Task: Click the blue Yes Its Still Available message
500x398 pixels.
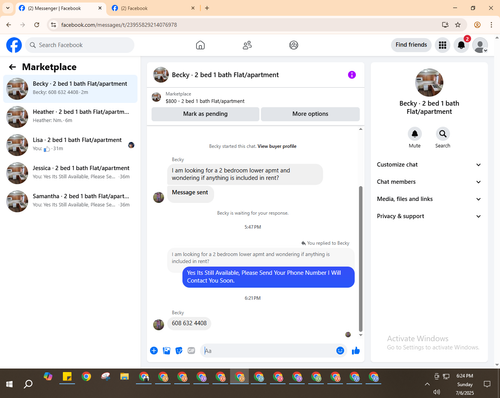Action: click(268, 277)
